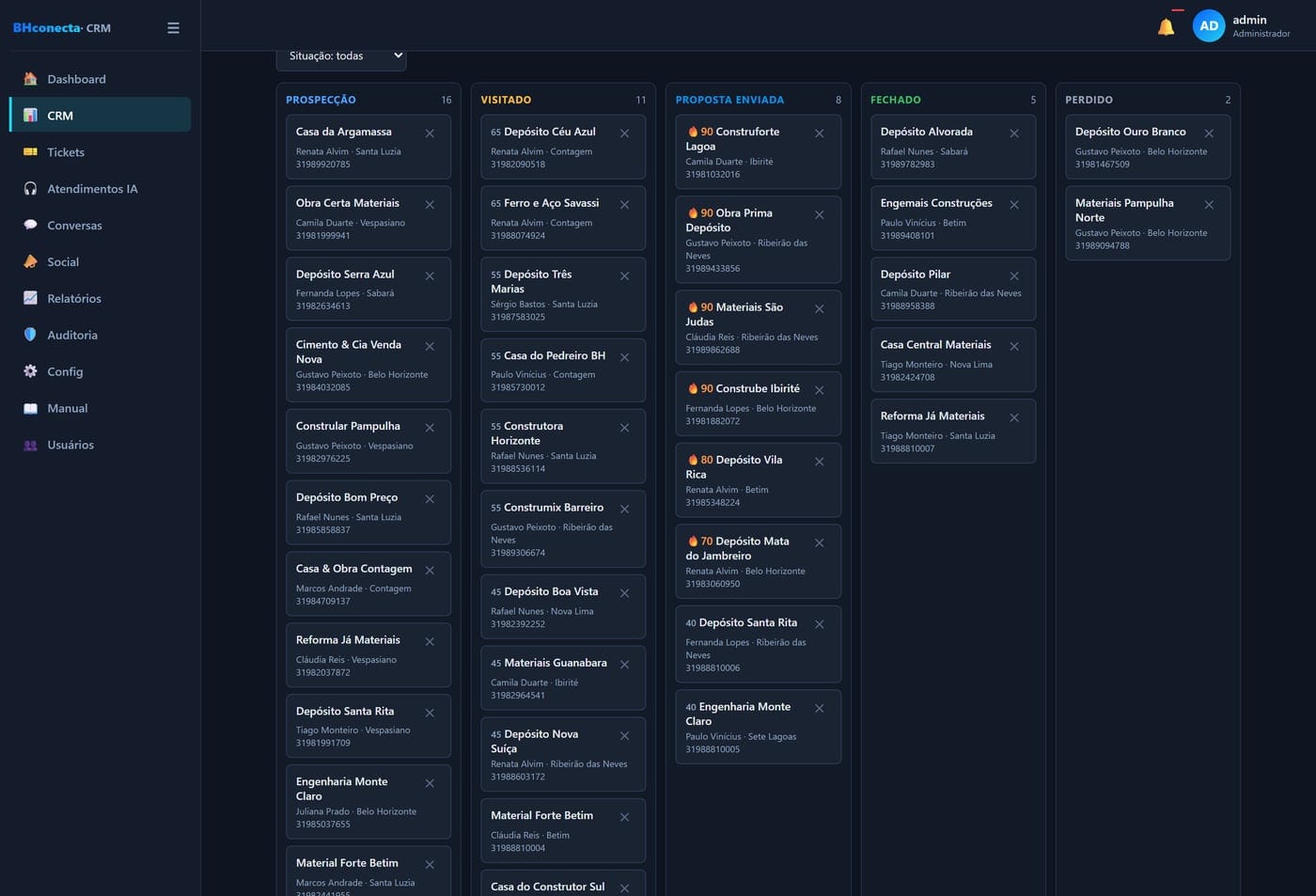This screenshot has width=1316, height=896.
Task: Remove Depósito Vila Rica card
Action: 819,462
